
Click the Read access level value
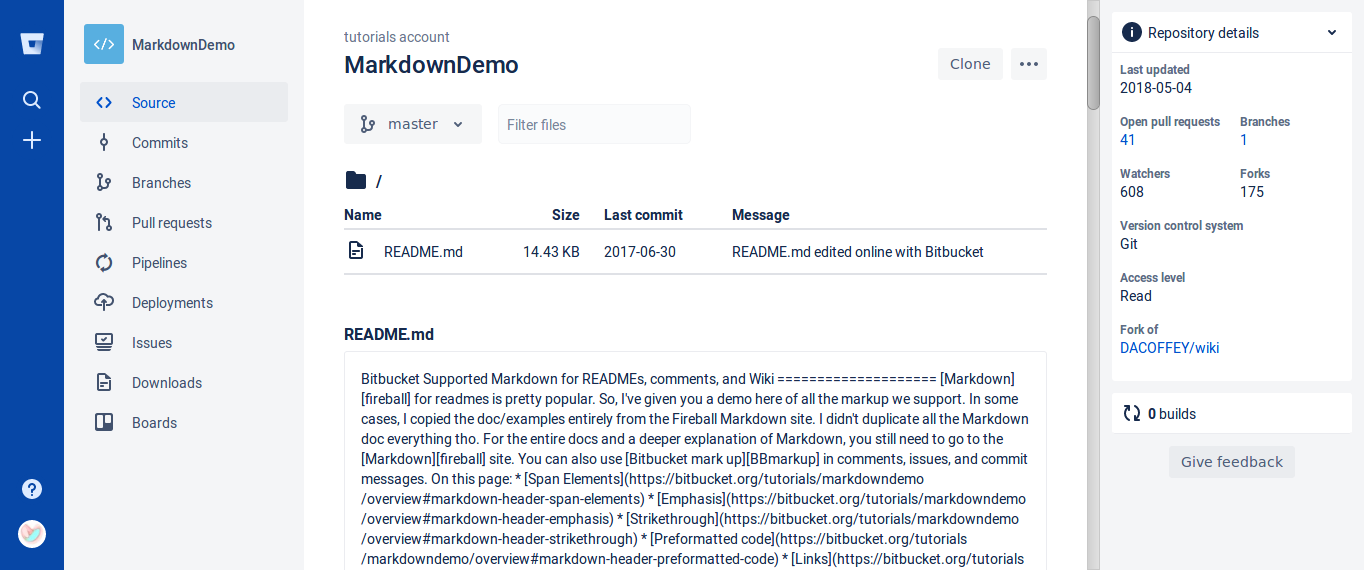coord(1136,296)
